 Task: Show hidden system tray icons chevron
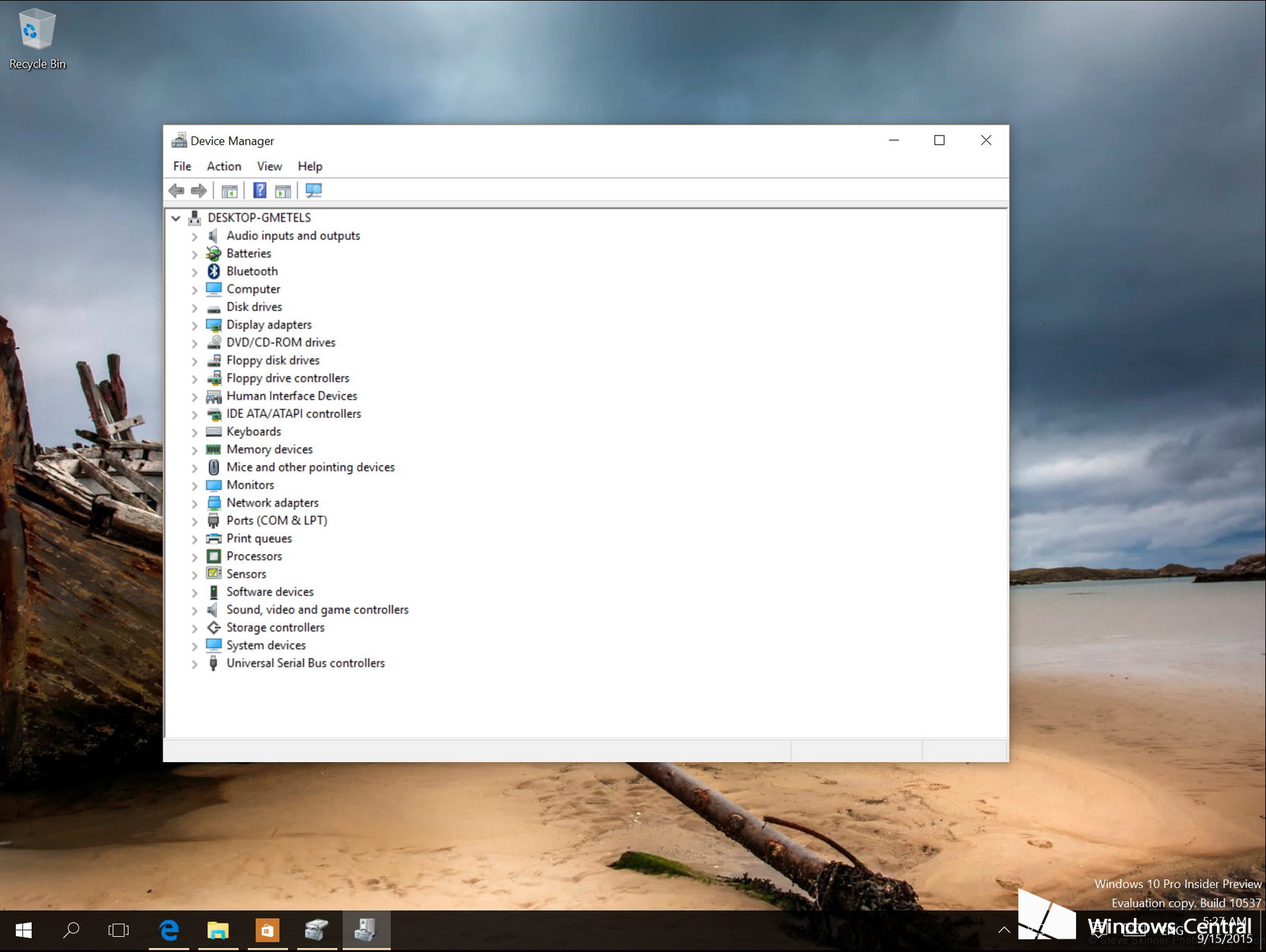(1003, 931)
